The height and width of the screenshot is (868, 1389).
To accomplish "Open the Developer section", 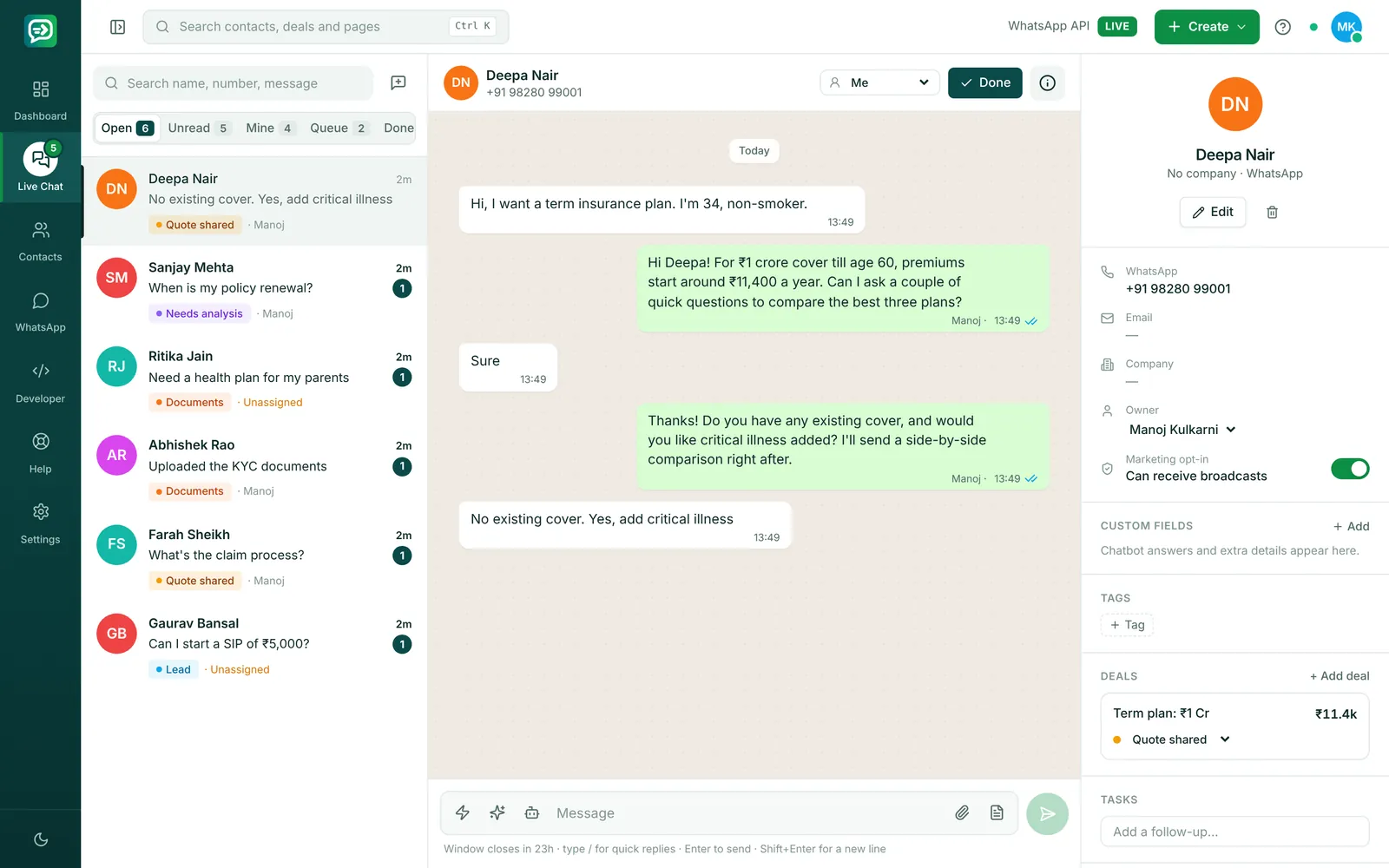I will coord(40,383).
